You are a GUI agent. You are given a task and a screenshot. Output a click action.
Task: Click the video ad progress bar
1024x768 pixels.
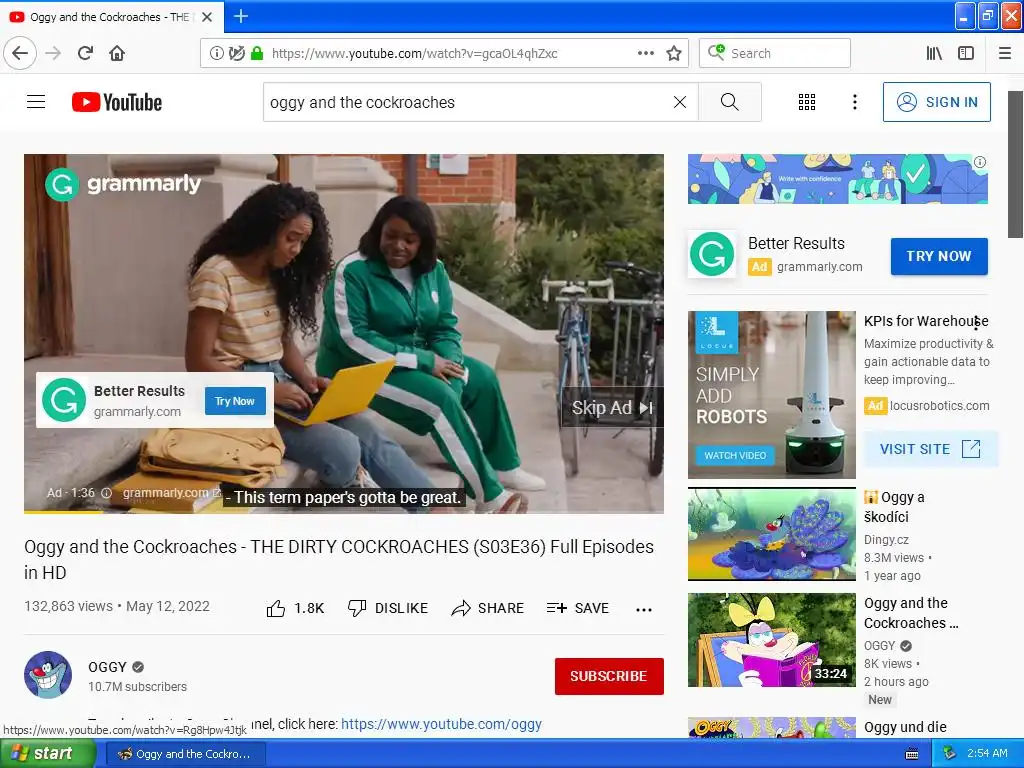pyautogui.click(x=344, y=511)
